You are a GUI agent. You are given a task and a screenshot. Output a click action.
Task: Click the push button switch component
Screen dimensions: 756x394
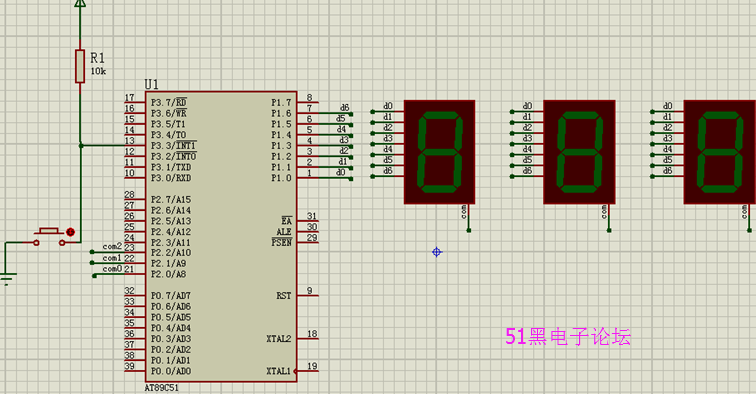[x=49, y=236]
